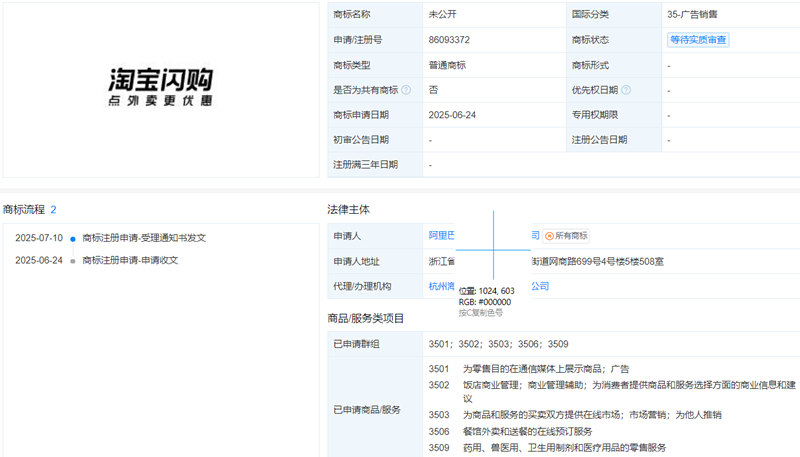Screen dimensions: 800x457
Task: Click the 3503 service row about 市场营销
Action: (x=575, y=415)
